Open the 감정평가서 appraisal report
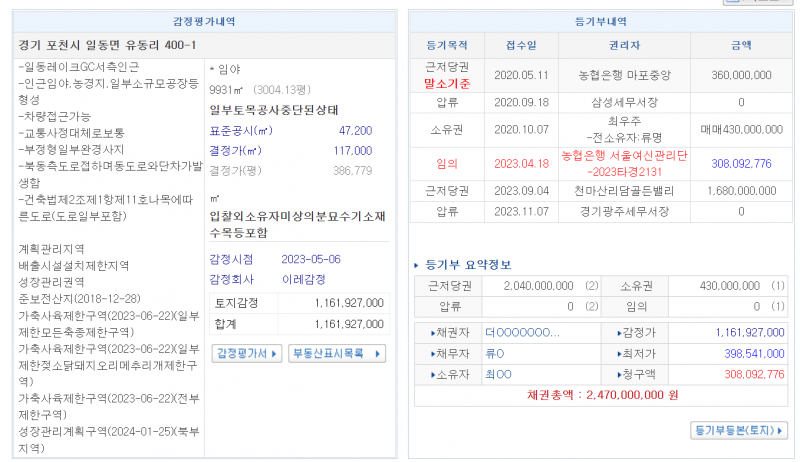800x462 pixels. tap(245, 353)
